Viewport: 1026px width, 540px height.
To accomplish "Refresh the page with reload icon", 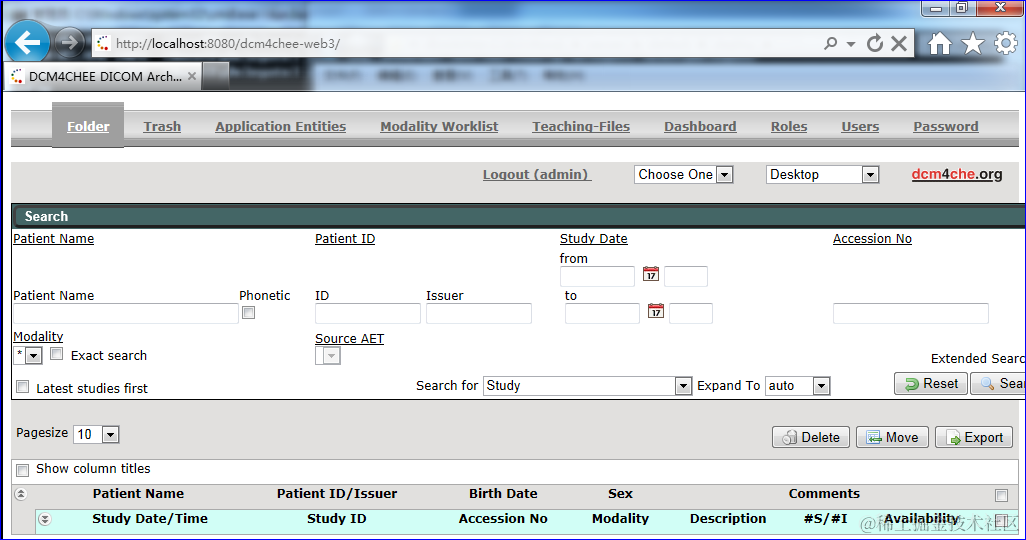I will click(875, 43).
